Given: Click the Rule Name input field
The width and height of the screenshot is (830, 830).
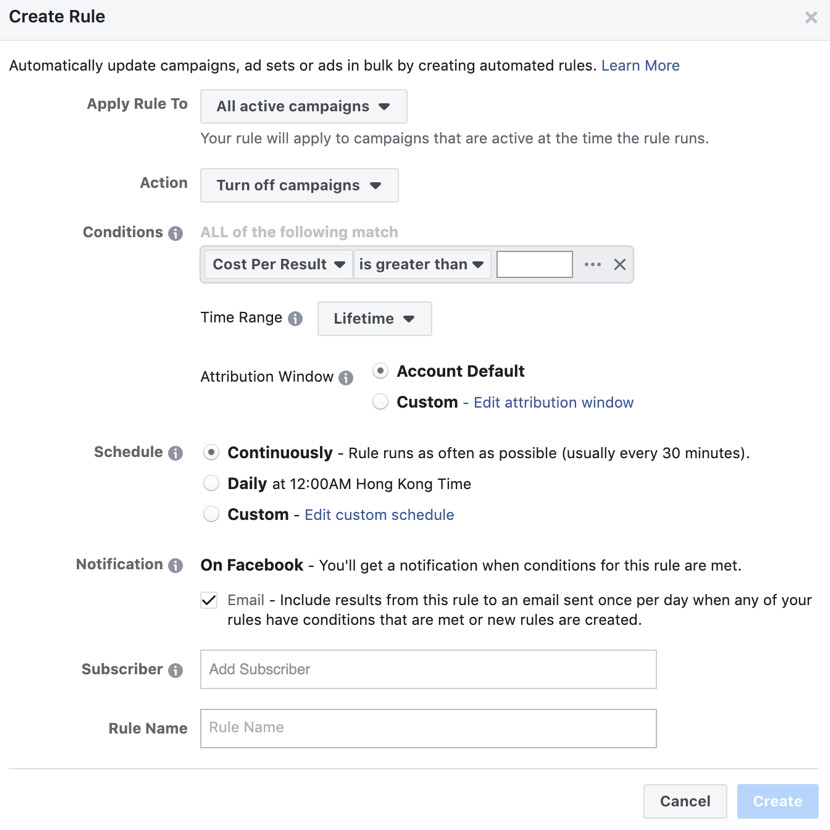Looking at the screenshot, I should pos(428,728).
